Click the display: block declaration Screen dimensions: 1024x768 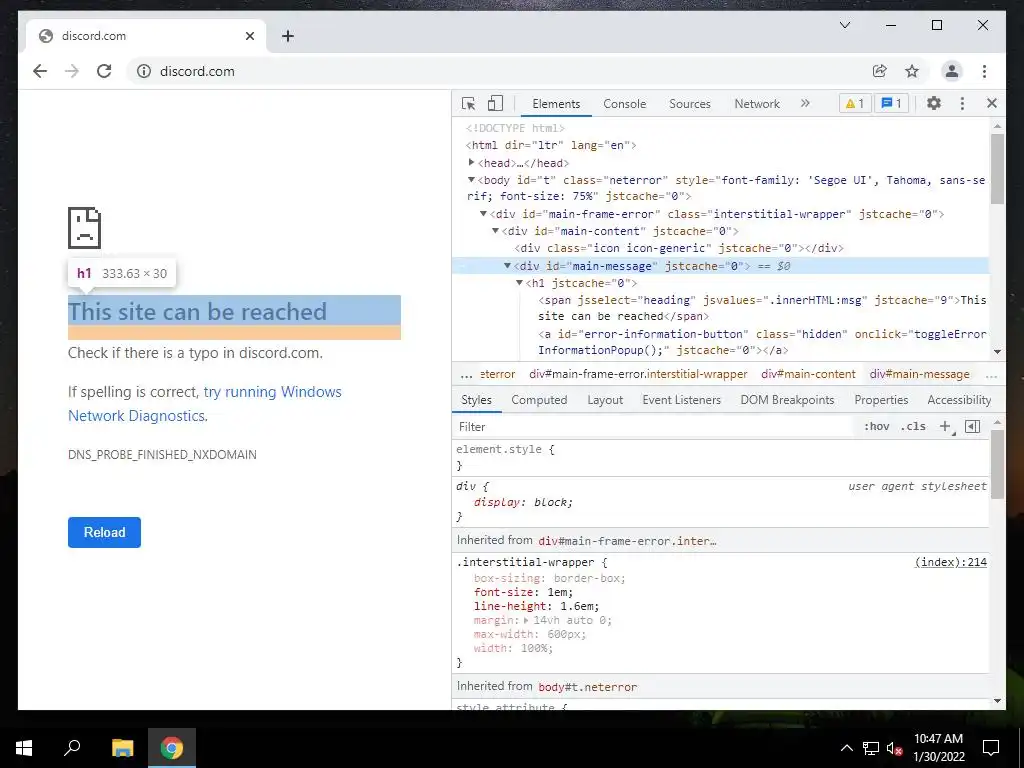523,502
